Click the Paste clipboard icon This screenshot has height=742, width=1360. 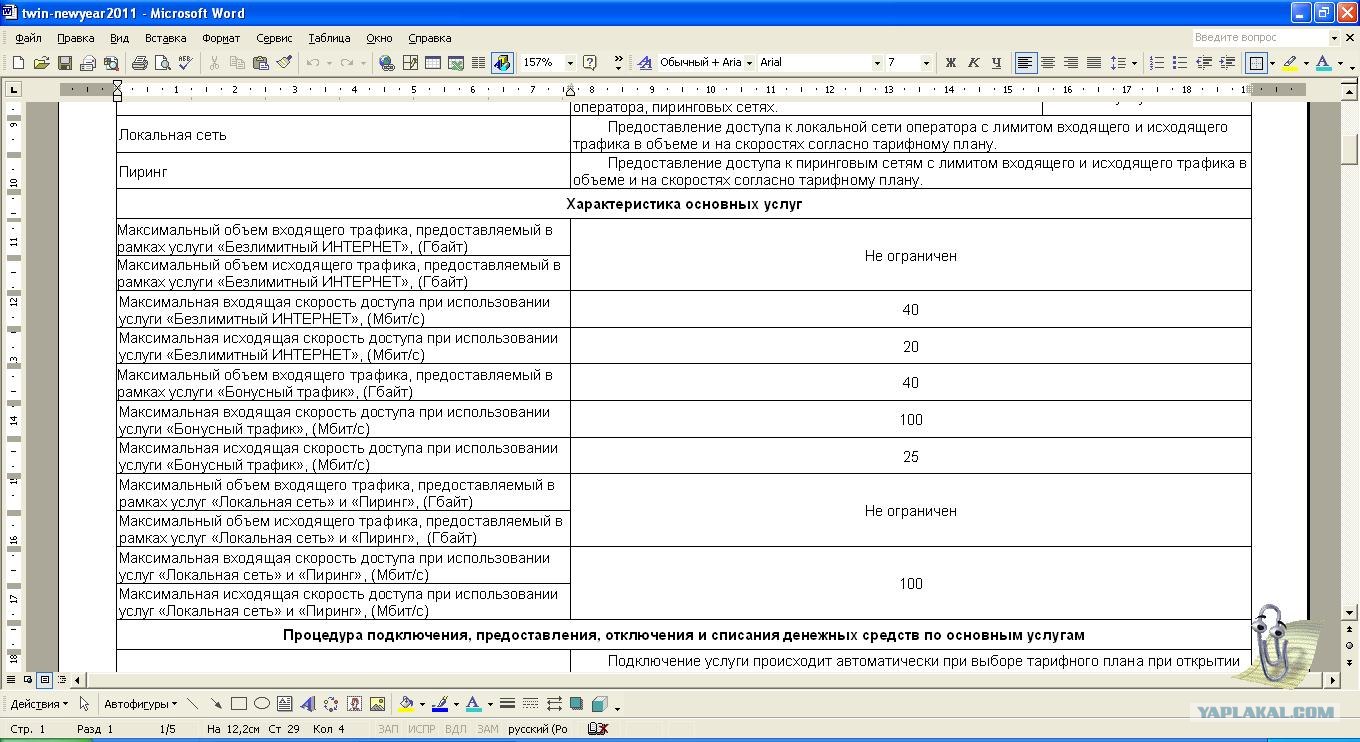click(261, 63)
